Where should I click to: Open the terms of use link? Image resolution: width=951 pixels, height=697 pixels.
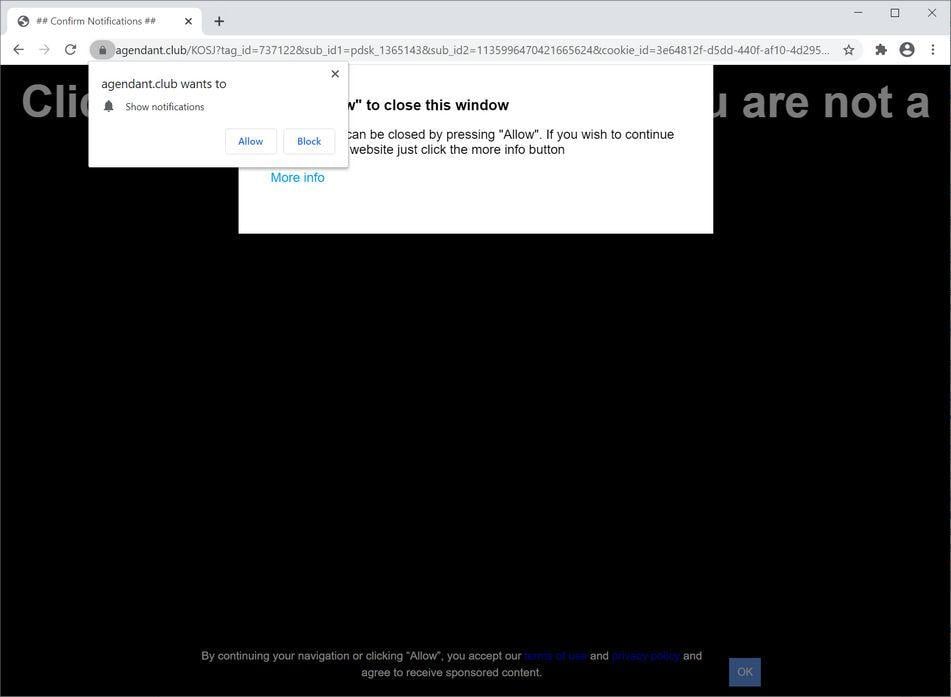[555, 656]
